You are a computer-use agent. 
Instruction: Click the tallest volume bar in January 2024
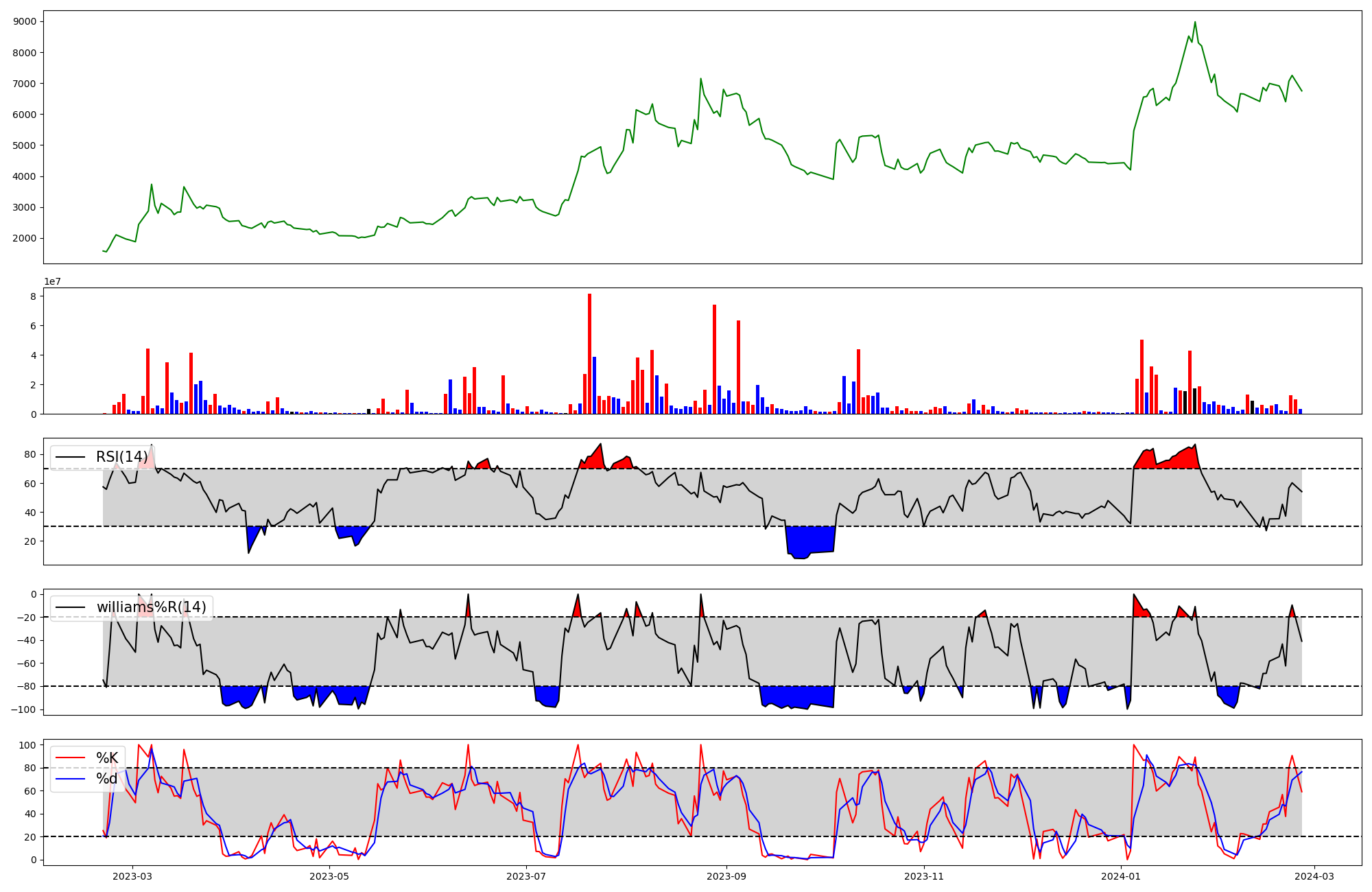tap(1142, 377)
